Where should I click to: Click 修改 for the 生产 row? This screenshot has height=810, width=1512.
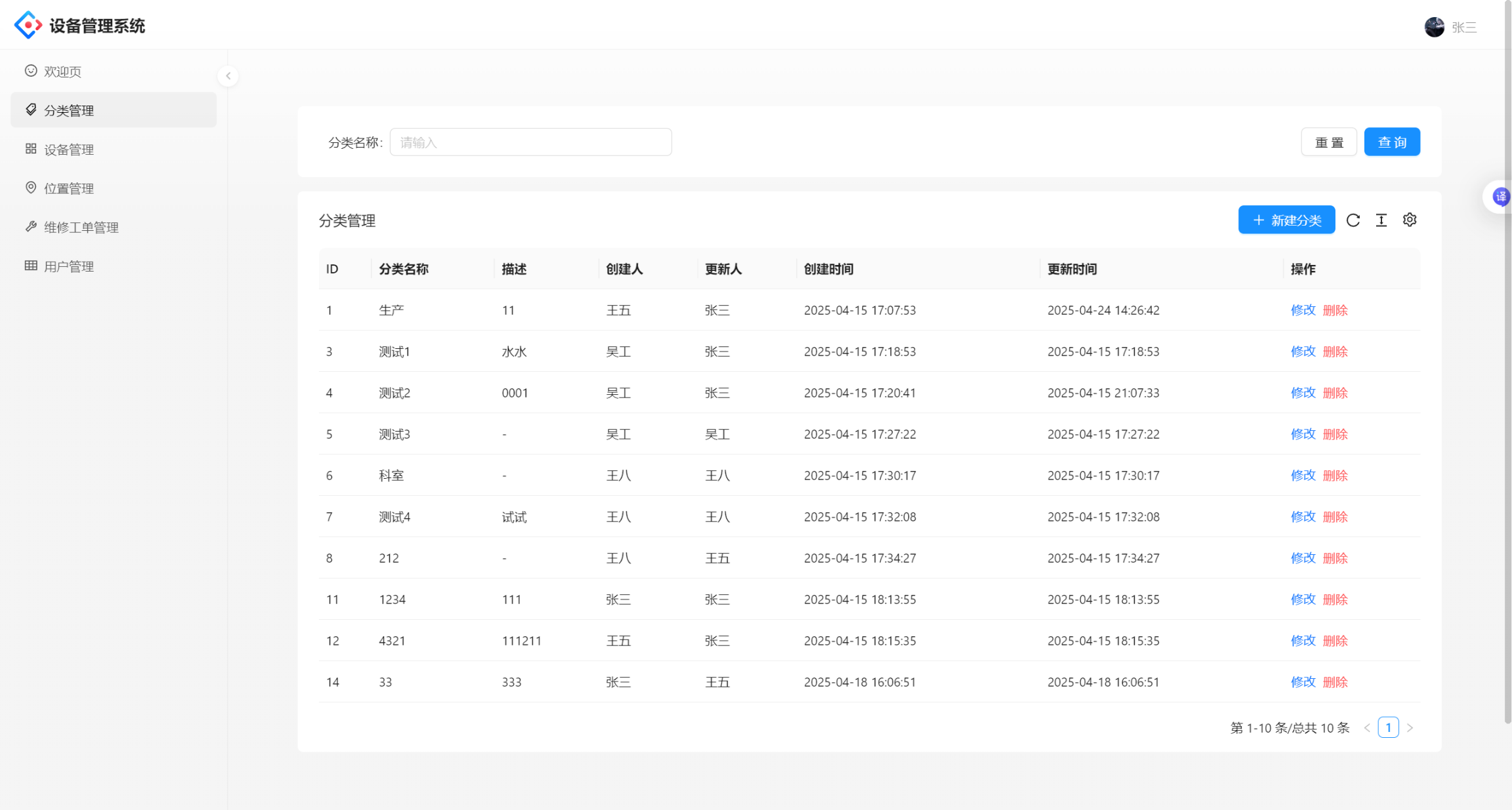coord(1303,310)
